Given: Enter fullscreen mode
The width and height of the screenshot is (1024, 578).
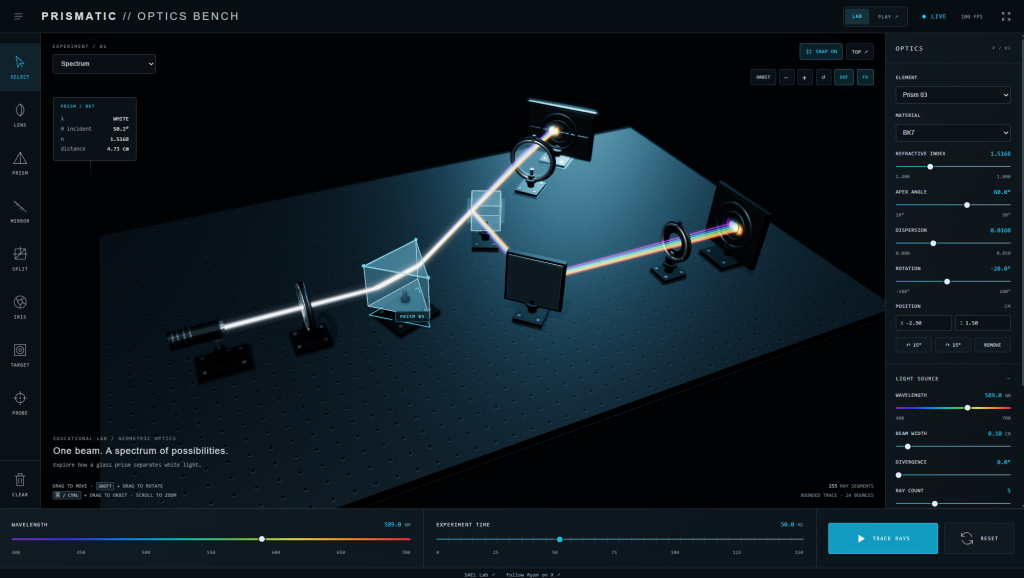Looking at the screenshot, I should [x=1006, y=16].
